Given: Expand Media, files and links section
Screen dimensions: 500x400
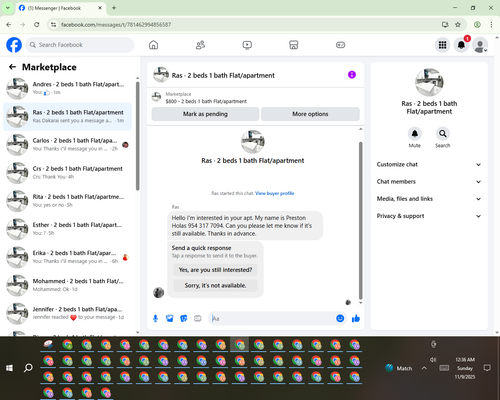Looking at the screenshot, I should pyautogui.click(x=429, y=199).
